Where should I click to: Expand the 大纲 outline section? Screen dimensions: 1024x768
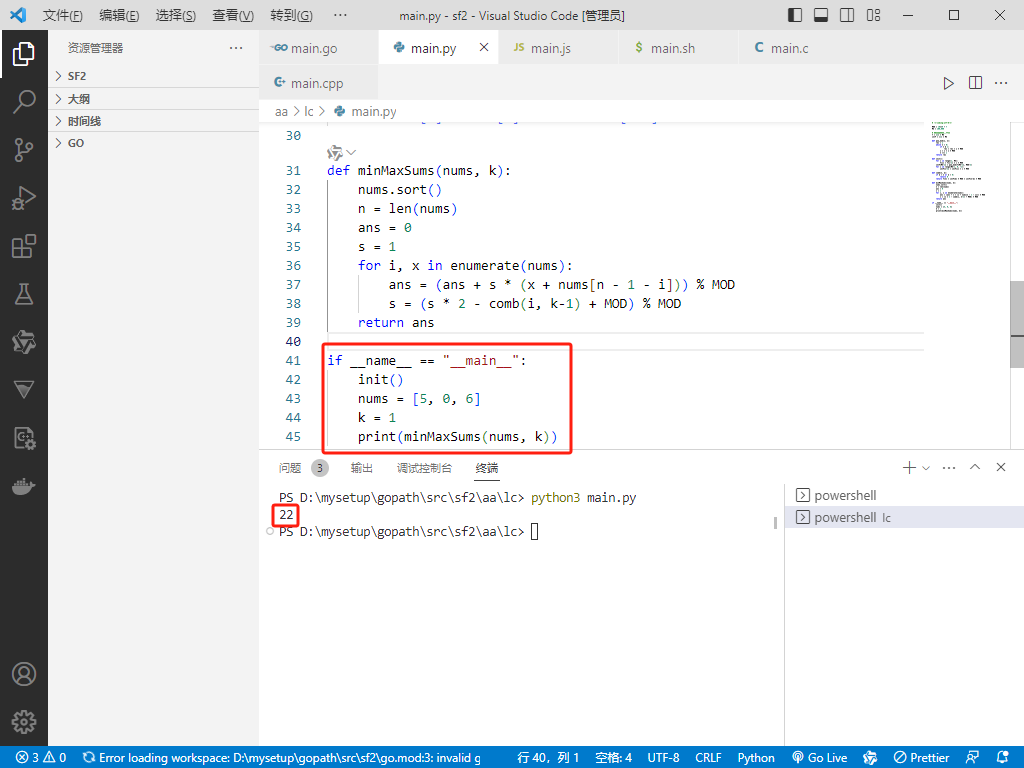coord(153,99)
